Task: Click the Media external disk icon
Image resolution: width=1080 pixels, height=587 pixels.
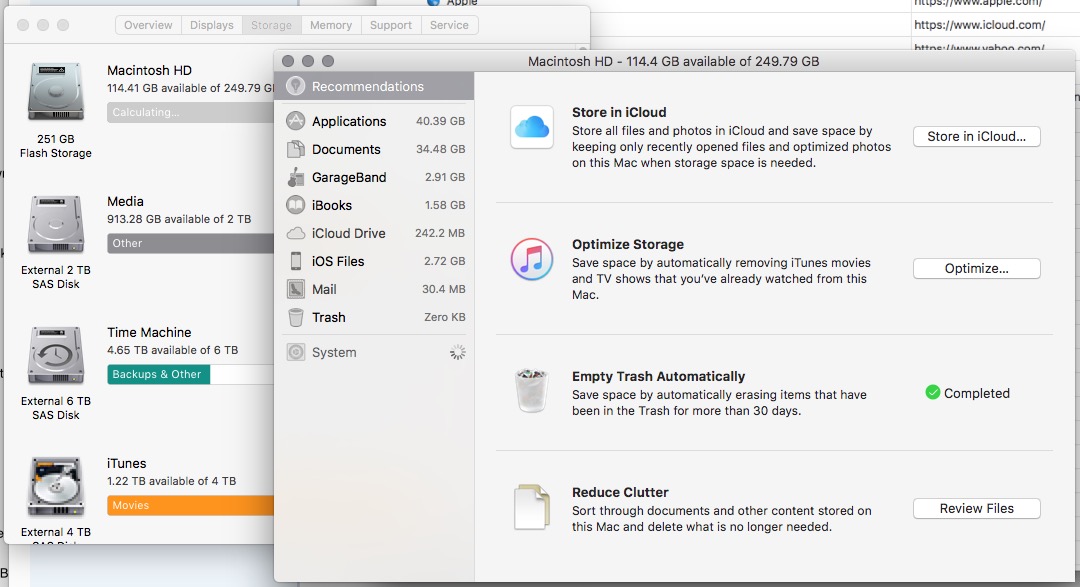Action: 56,225
